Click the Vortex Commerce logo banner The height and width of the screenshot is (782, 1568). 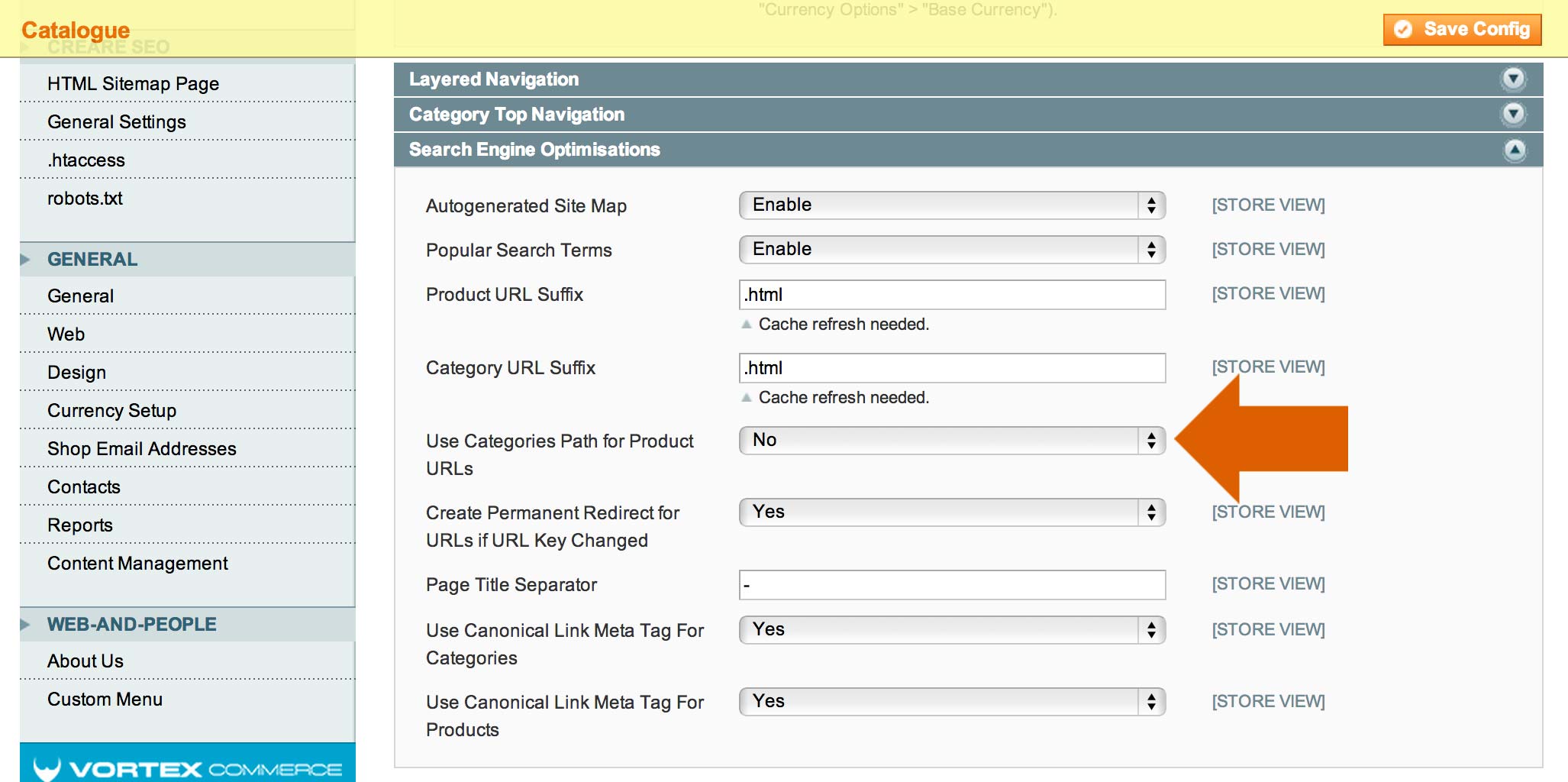(x=188, y=763)
